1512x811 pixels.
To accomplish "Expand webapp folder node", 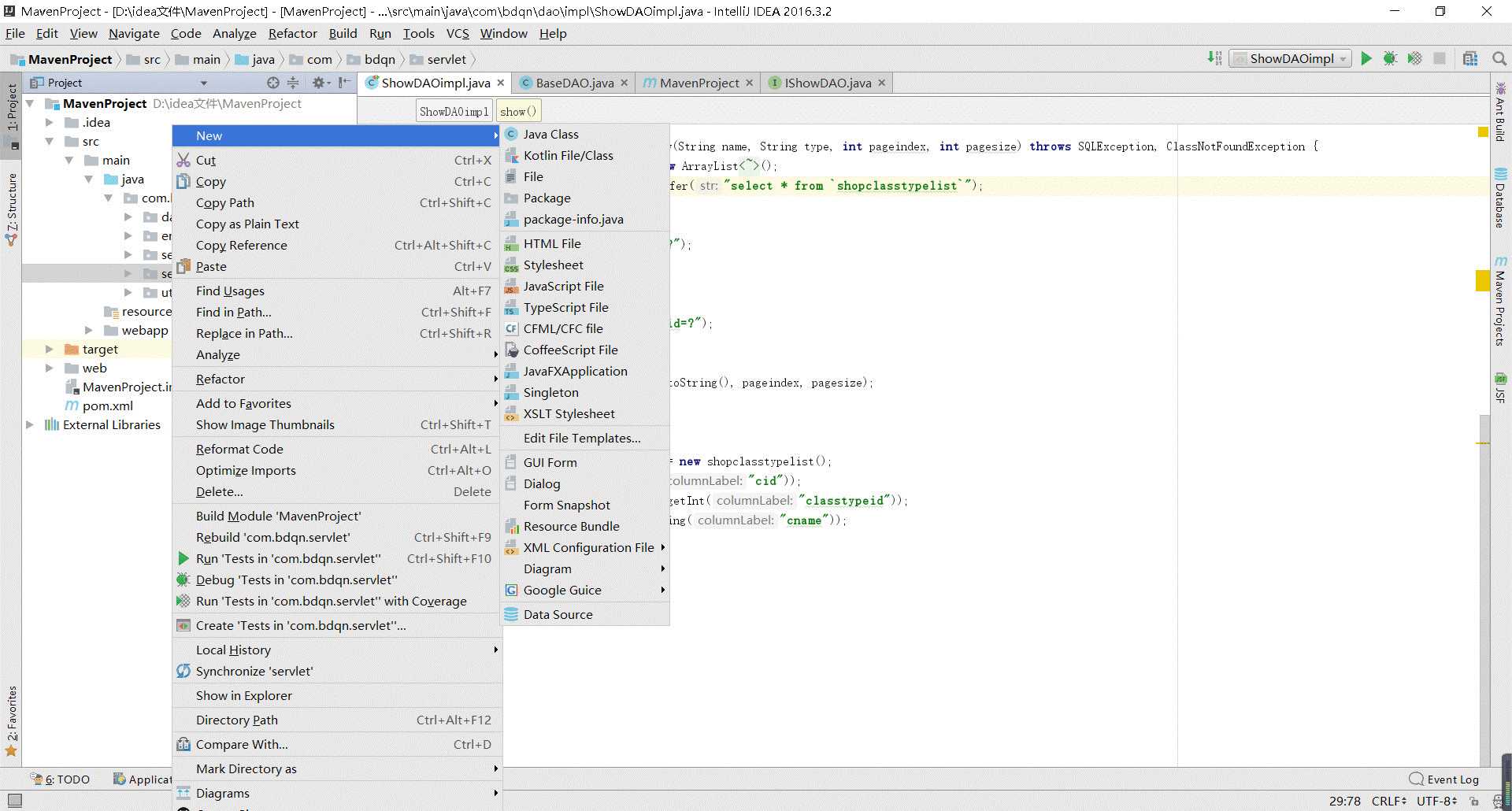I will pyautogui.click(x=88, y=330).
